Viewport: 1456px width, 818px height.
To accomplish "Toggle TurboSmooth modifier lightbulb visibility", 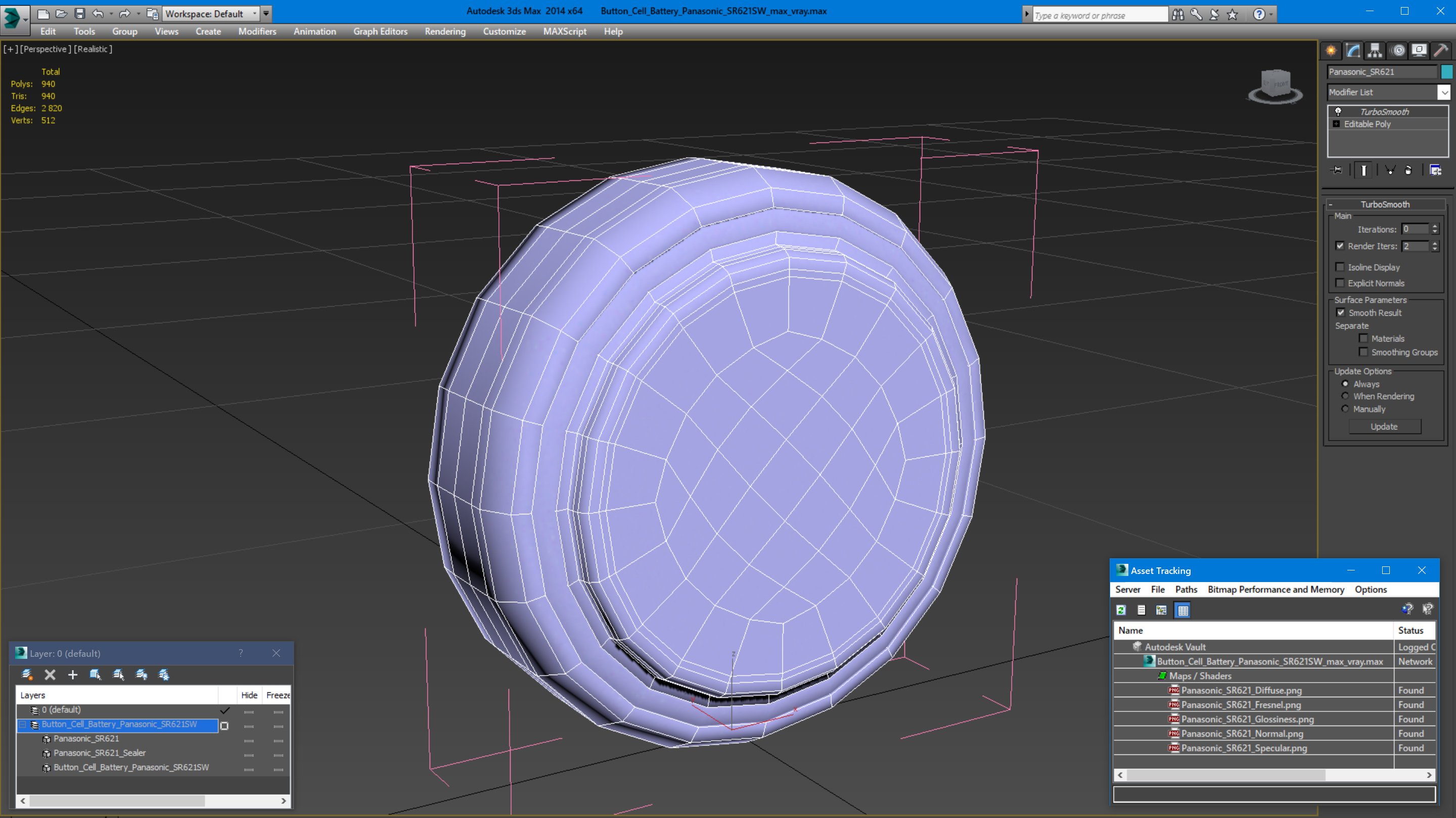I will 1338,111.
